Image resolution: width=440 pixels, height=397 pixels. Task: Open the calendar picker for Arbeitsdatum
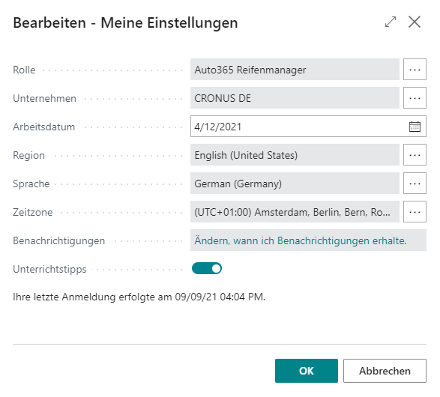[x=415, y=127]
